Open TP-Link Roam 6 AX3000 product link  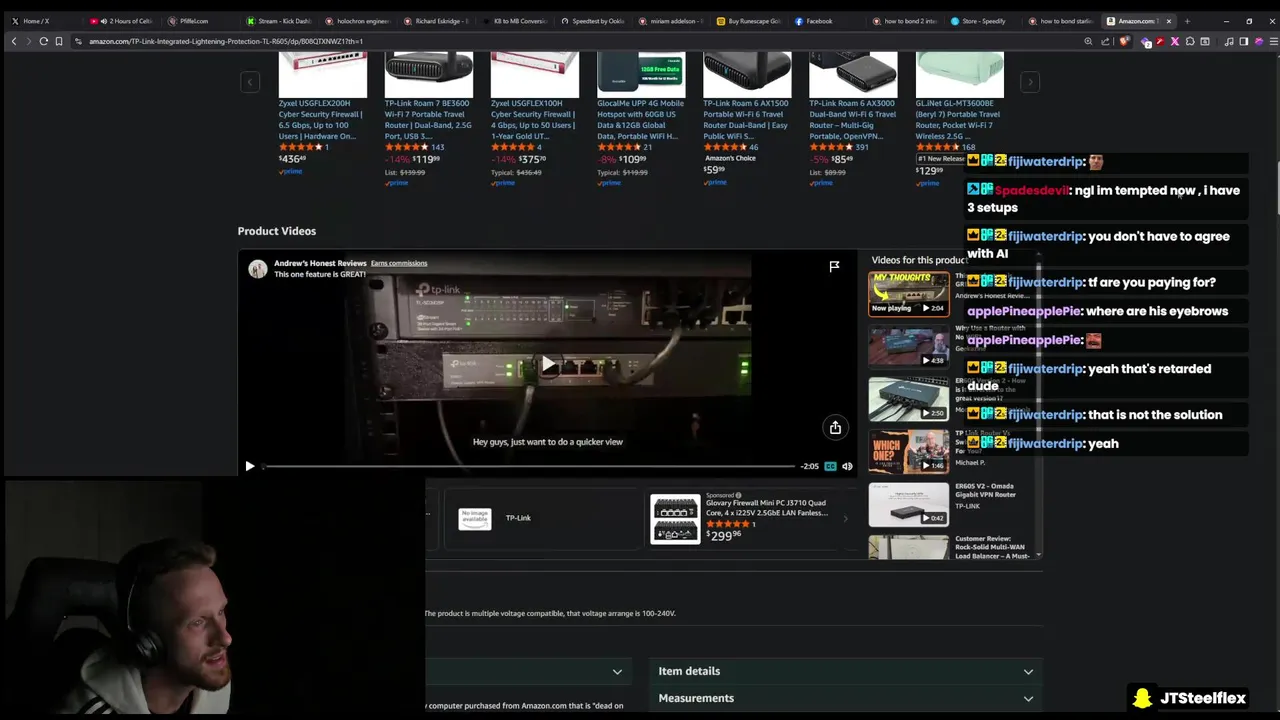pyautogui.click(x=852, y=119)
